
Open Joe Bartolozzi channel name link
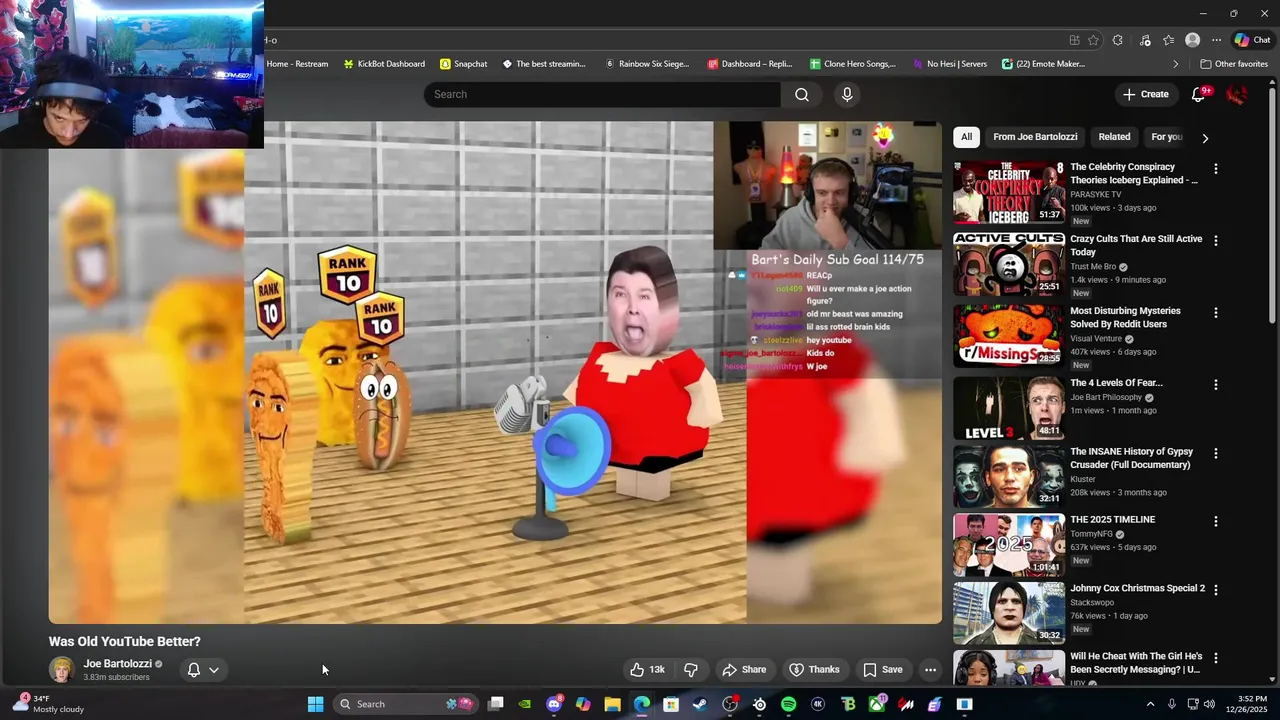[x=118, y=664]
